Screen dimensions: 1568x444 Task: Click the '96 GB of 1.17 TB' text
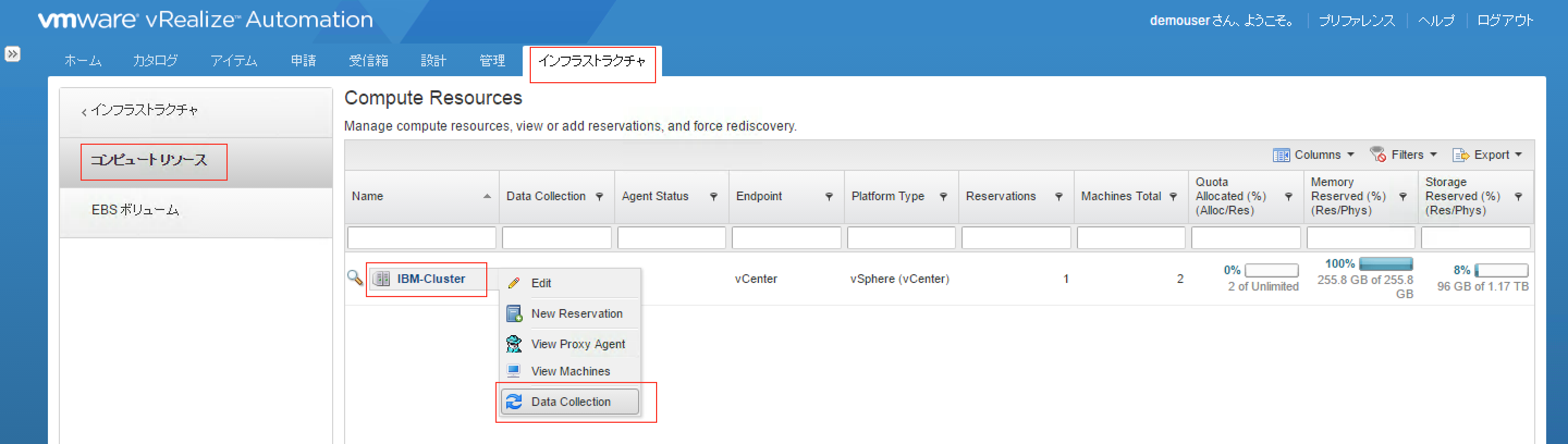coord(1483,286)
